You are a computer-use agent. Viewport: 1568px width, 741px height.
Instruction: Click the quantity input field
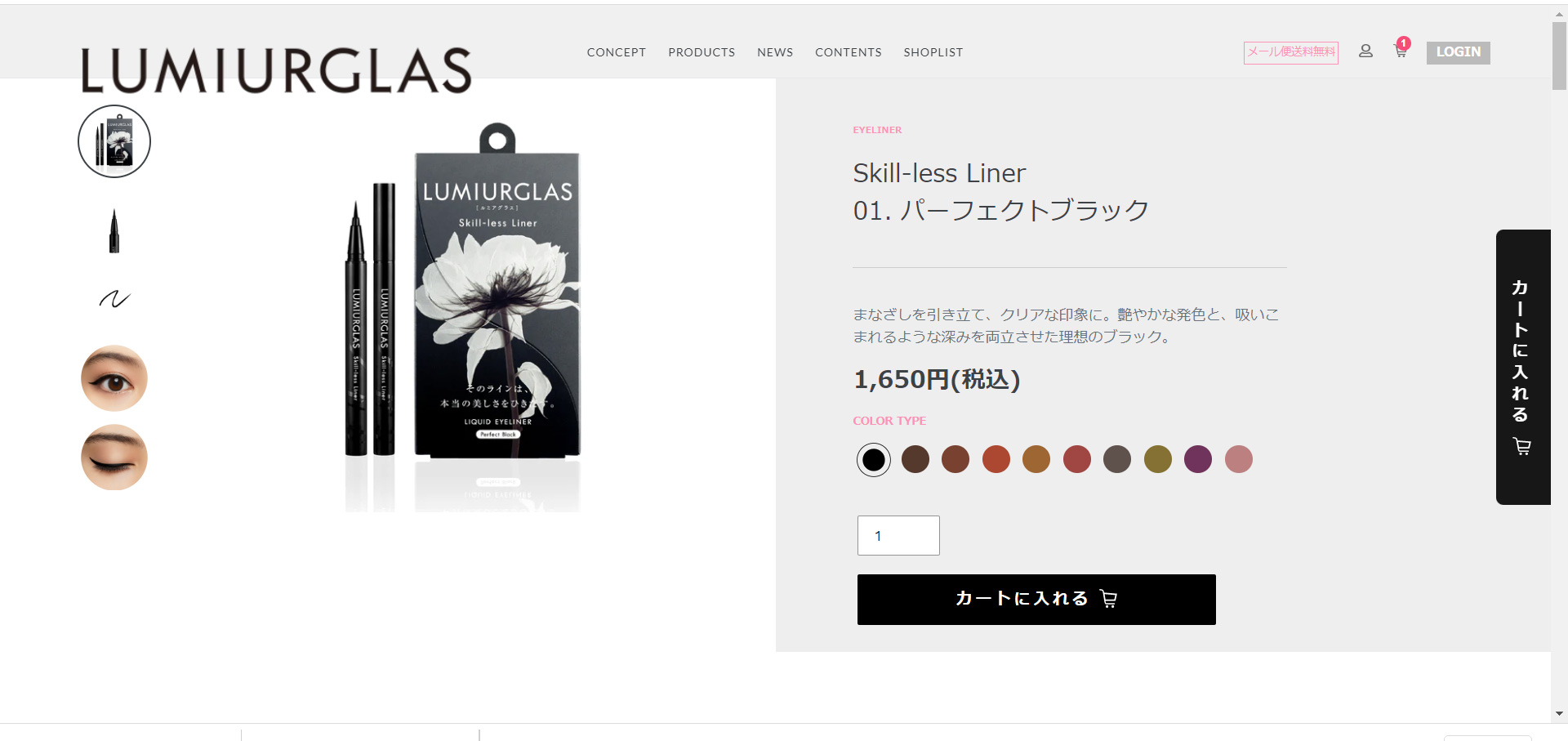click(x=898, y=536)
